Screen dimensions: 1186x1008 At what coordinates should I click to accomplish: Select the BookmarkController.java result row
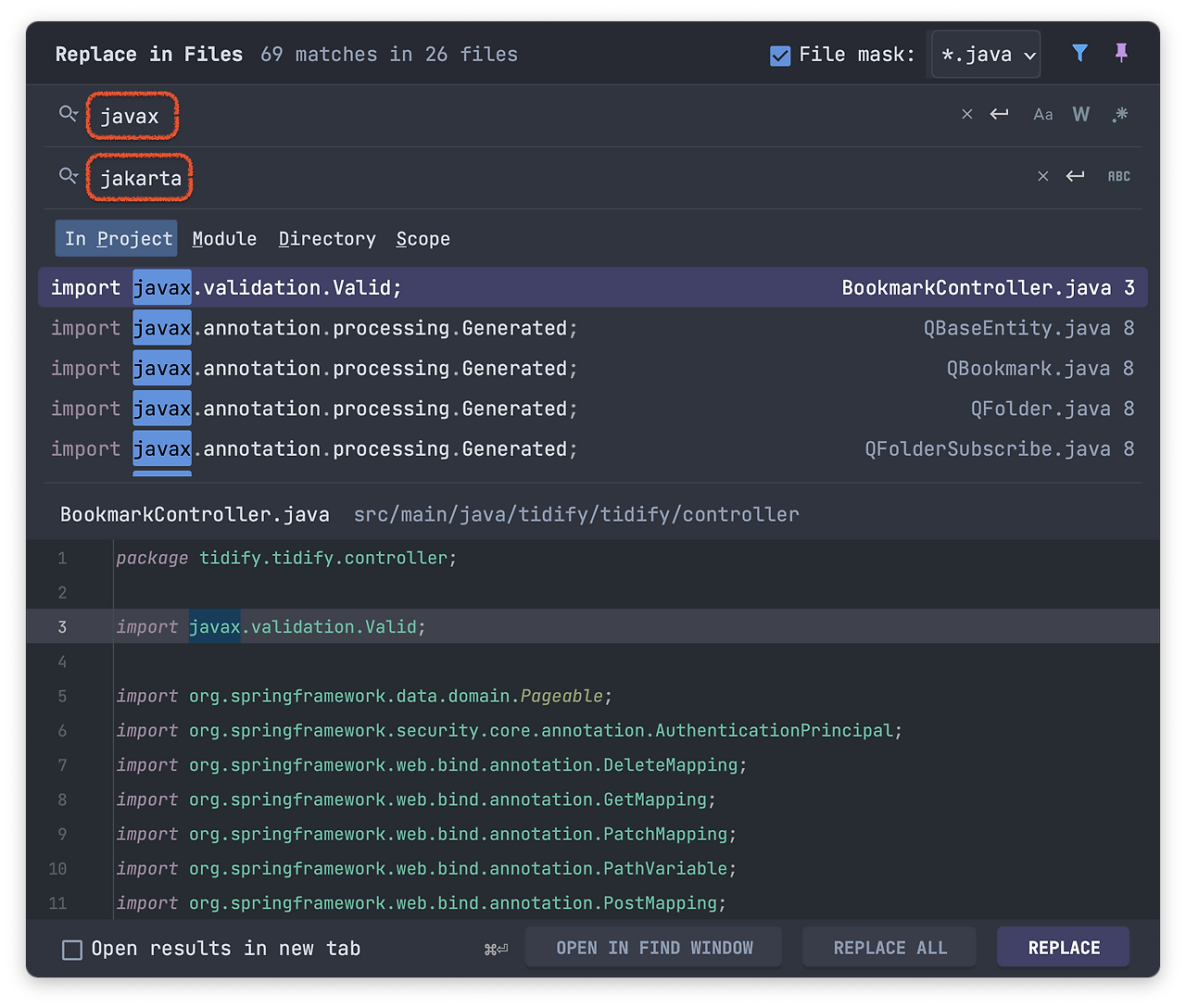pyautogui.click(x=593, y=287)
